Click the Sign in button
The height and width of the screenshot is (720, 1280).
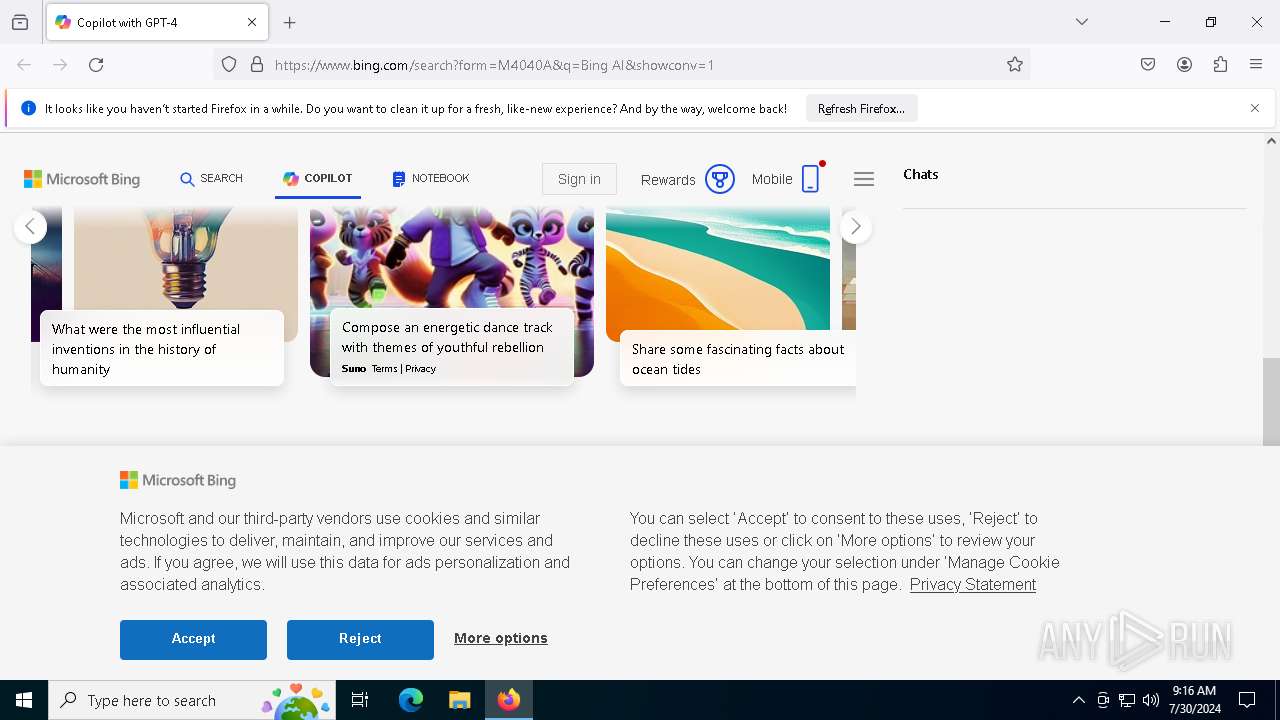(x=579, y=179)
